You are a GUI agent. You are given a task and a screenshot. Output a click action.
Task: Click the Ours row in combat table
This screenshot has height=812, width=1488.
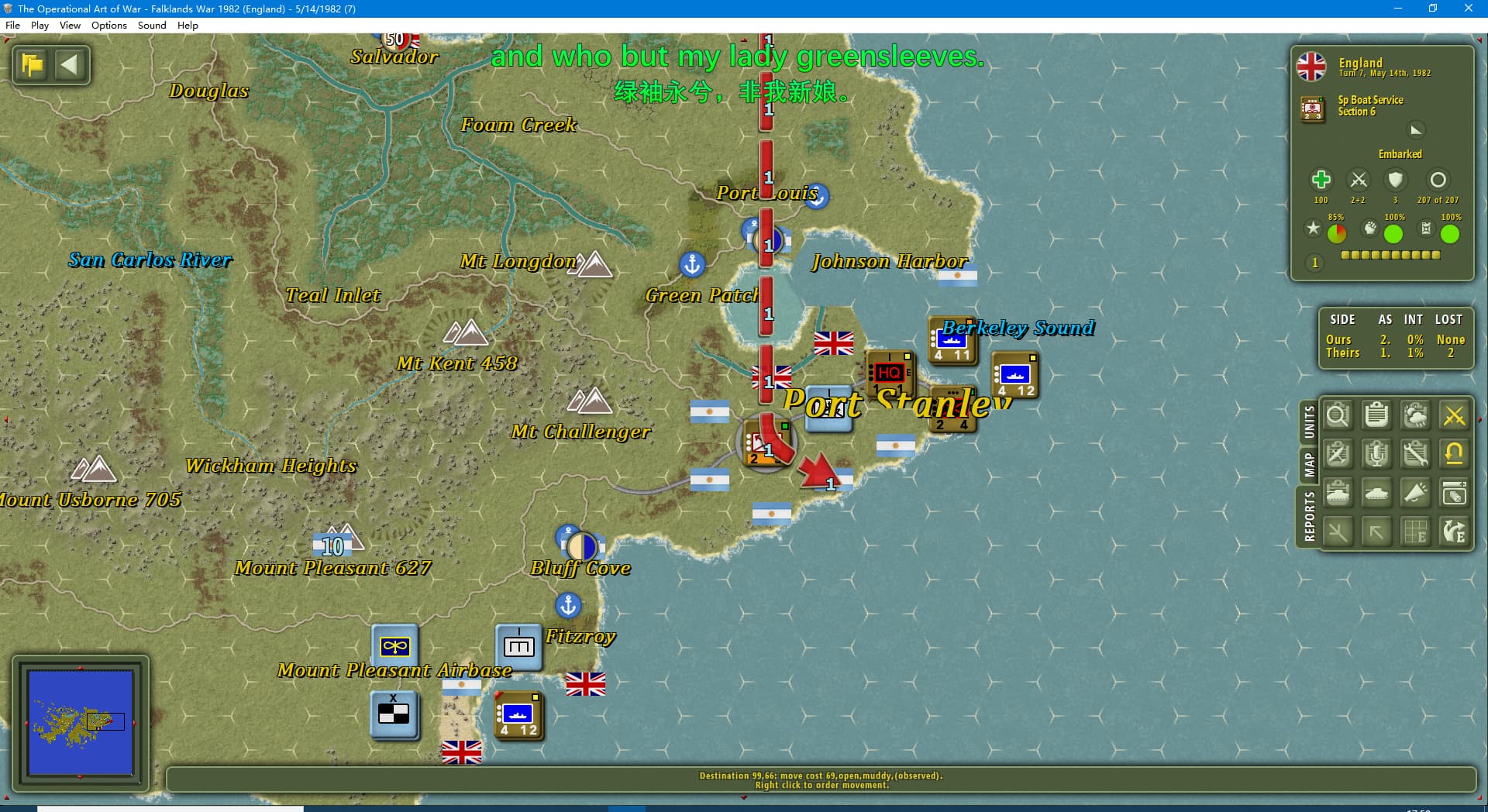[x=1395, y=339]
